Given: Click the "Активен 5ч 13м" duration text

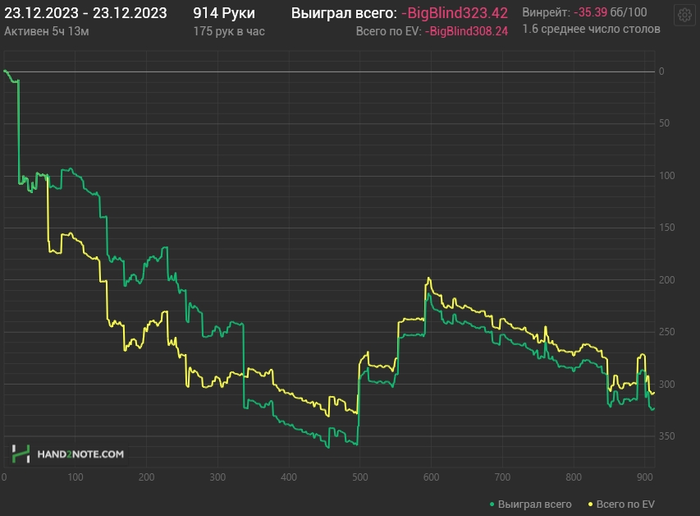Looking at the screenshot, I should pos(46,31).
